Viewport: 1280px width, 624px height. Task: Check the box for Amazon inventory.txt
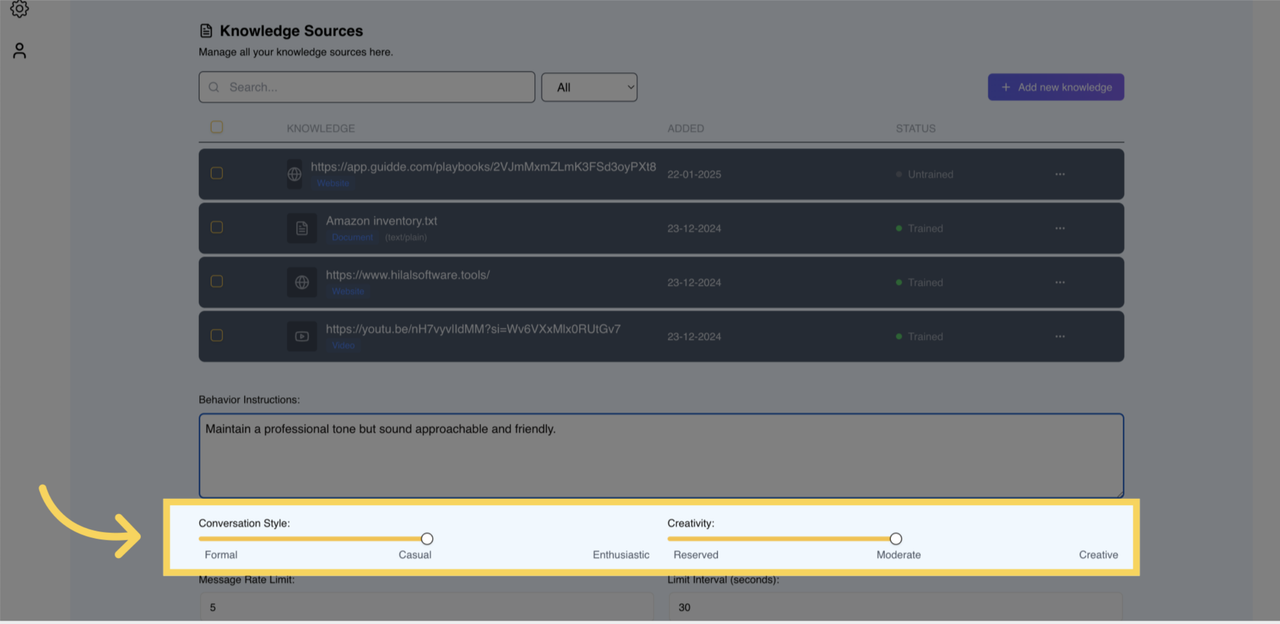[x=217, y=228]
